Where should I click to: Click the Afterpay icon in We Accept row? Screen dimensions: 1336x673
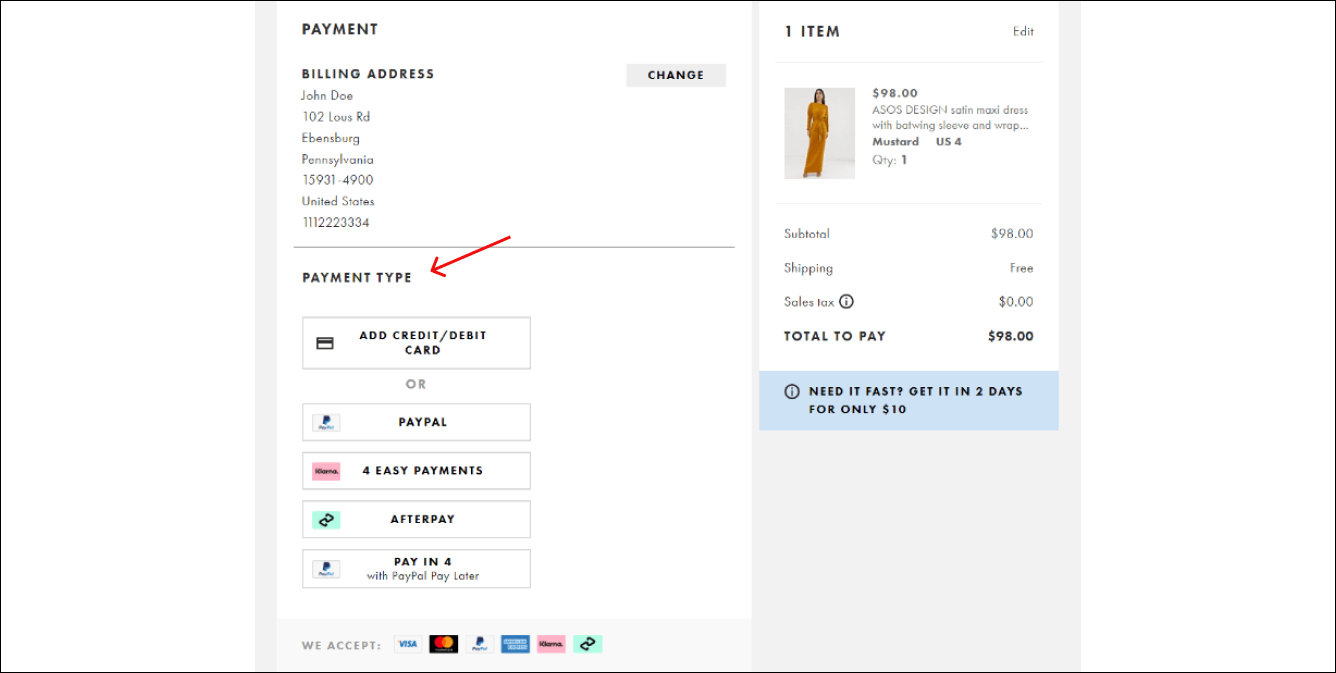coord(588,644)
